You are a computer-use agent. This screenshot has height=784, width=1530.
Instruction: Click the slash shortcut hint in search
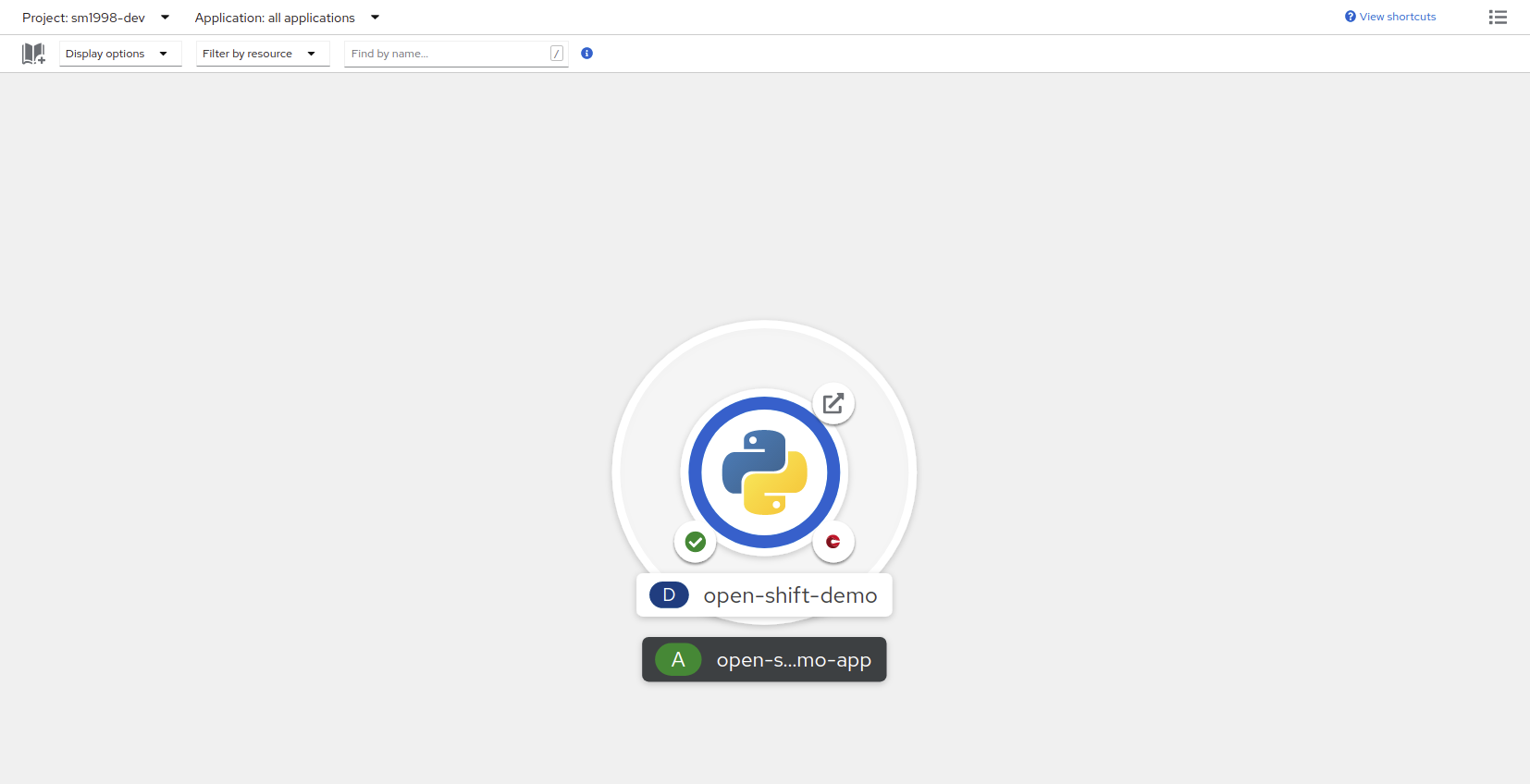(x=557, y=54)
